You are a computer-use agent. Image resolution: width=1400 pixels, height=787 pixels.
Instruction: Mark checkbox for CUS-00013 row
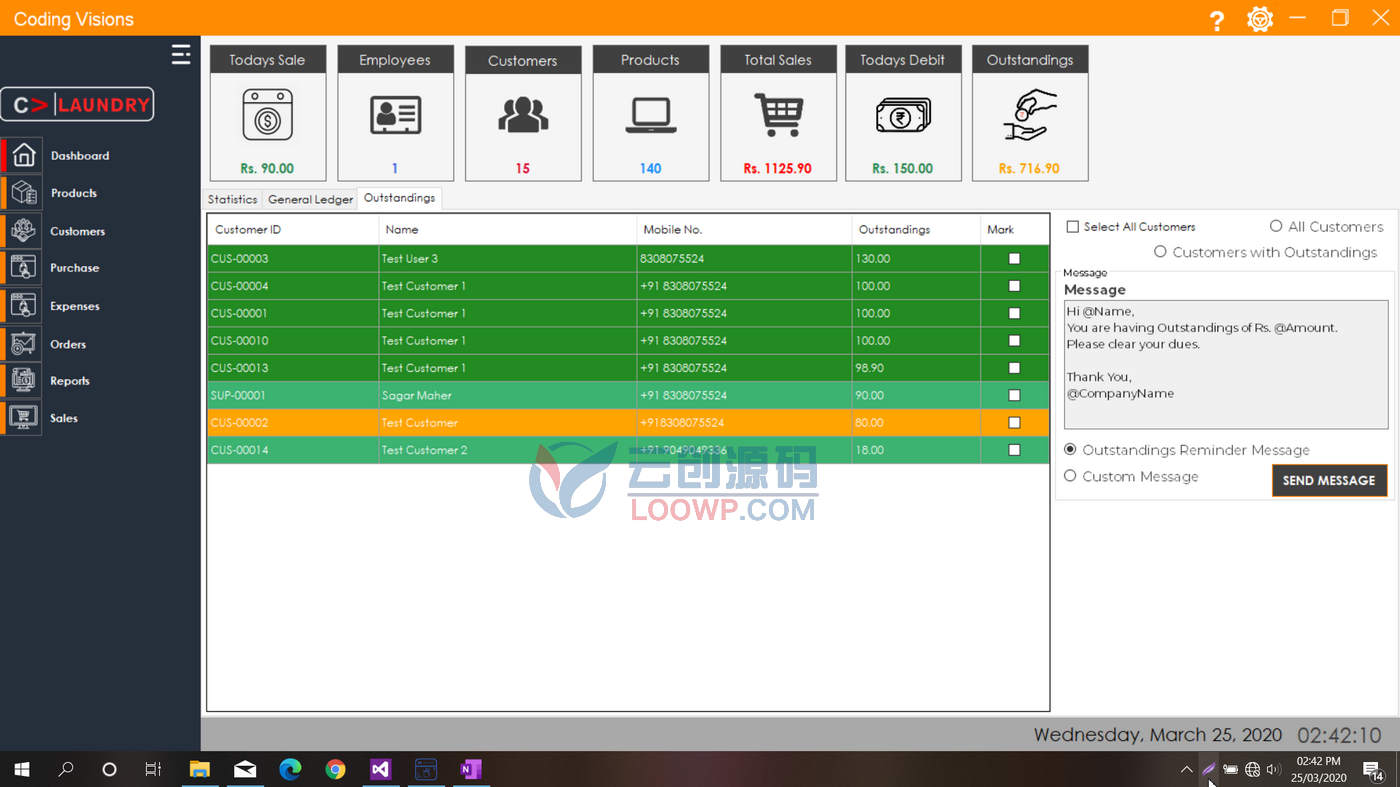(x=1014, y=367)
